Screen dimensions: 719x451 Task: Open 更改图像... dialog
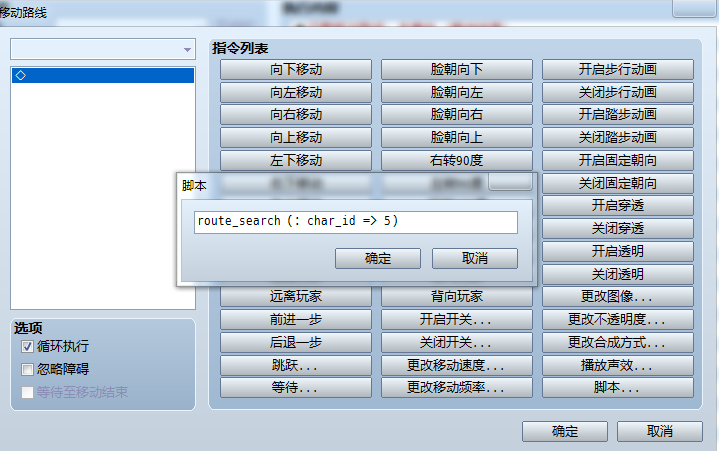pyautogui.click(x=618, y=297)
